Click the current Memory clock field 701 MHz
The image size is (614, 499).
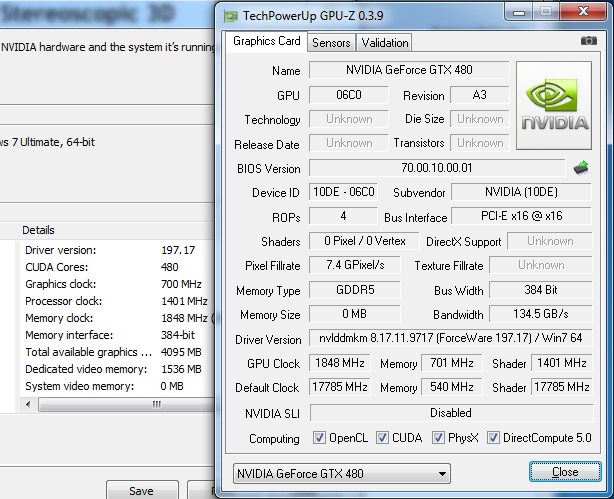click(452, 363)
